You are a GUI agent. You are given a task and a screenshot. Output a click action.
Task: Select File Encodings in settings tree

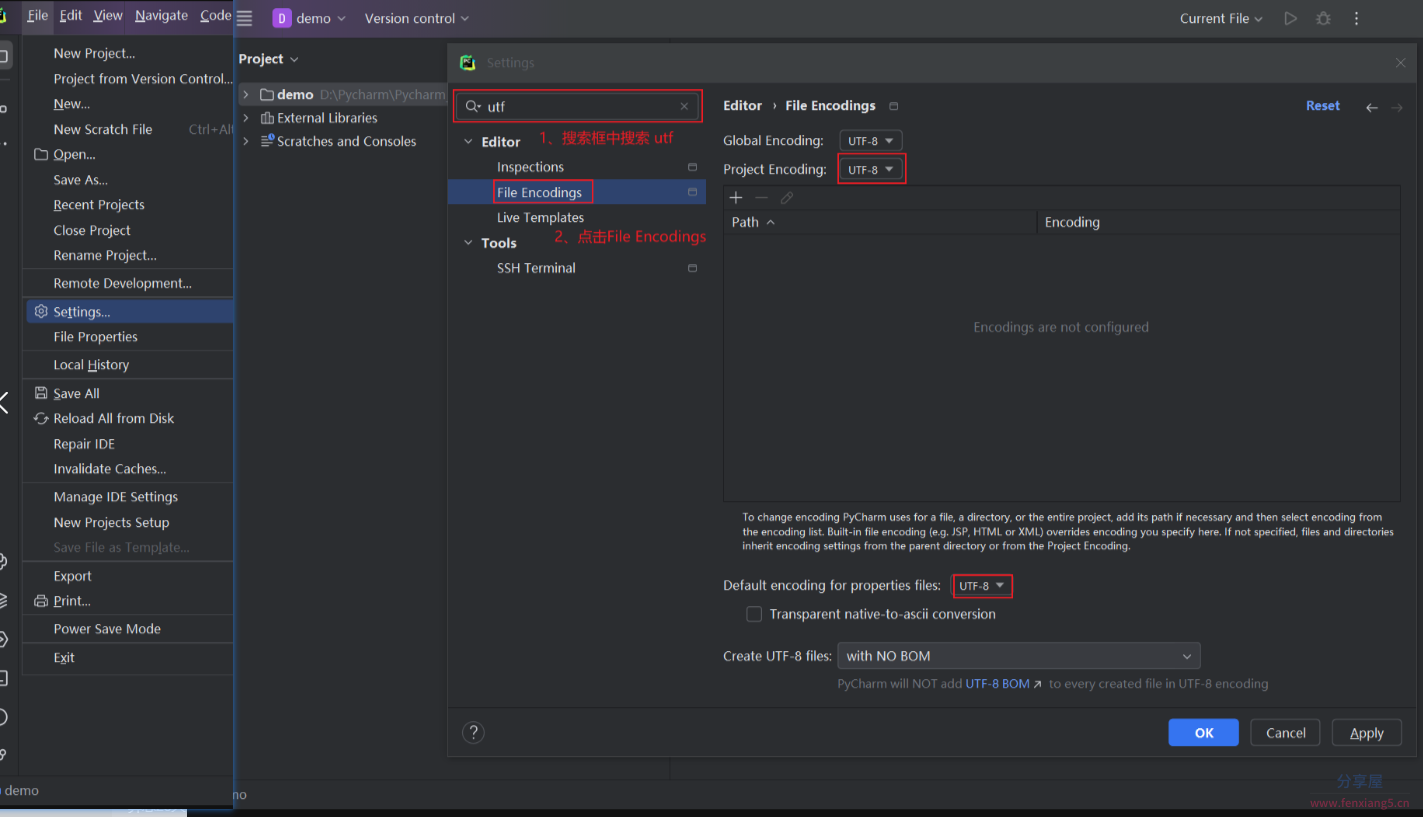[x=577, y=192]
